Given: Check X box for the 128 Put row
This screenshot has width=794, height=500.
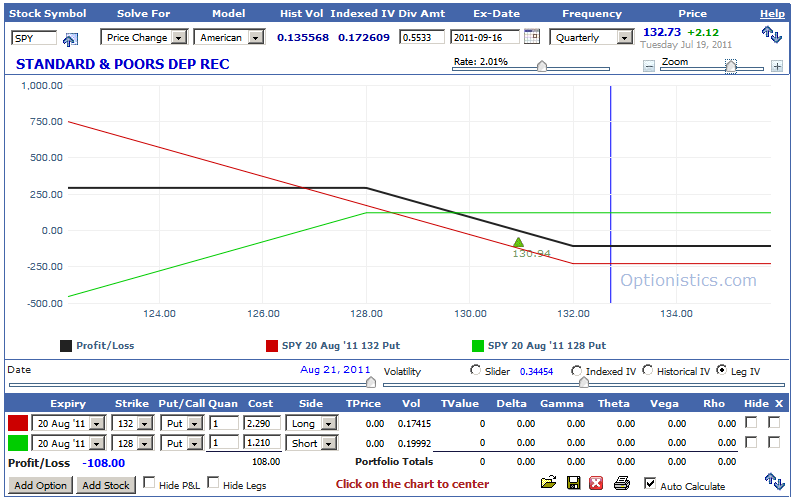Looking at the screenshot, I should tap(774, 442).
